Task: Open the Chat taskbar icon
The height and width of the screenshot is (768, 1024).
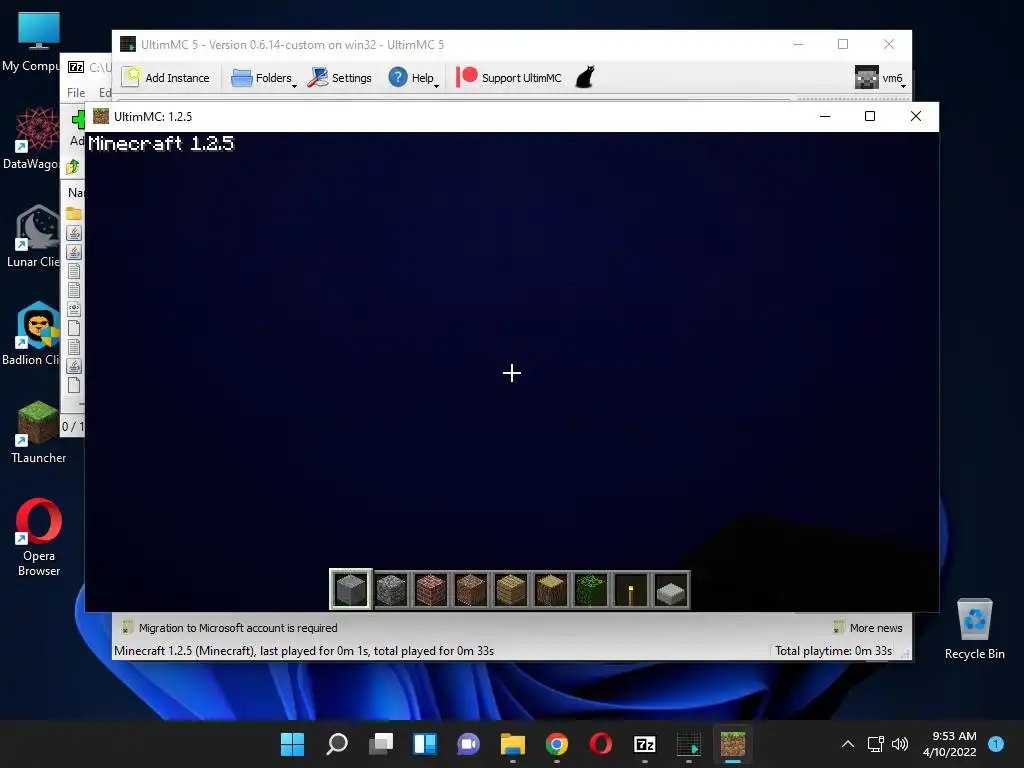Action: pyautogui.click(x=468, y=744)
